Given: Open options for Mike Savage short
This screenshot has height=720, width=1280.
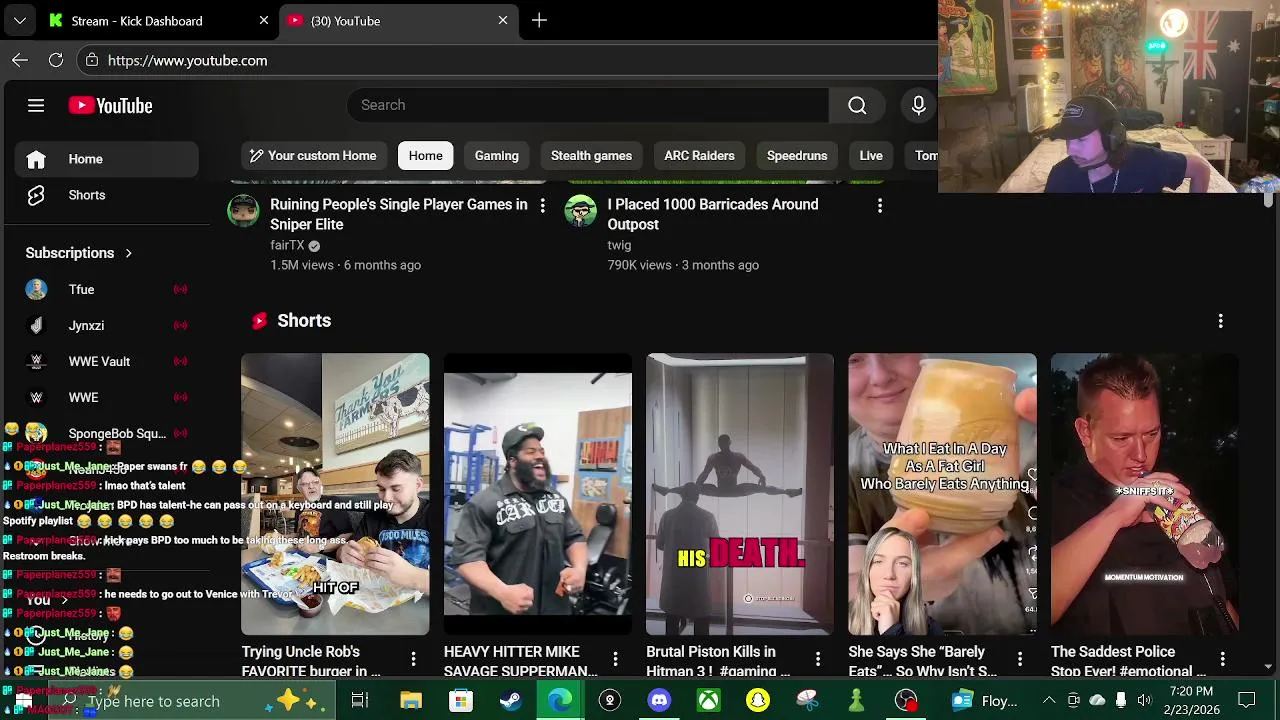Looking at the screenshot, I should pos(615,658).
